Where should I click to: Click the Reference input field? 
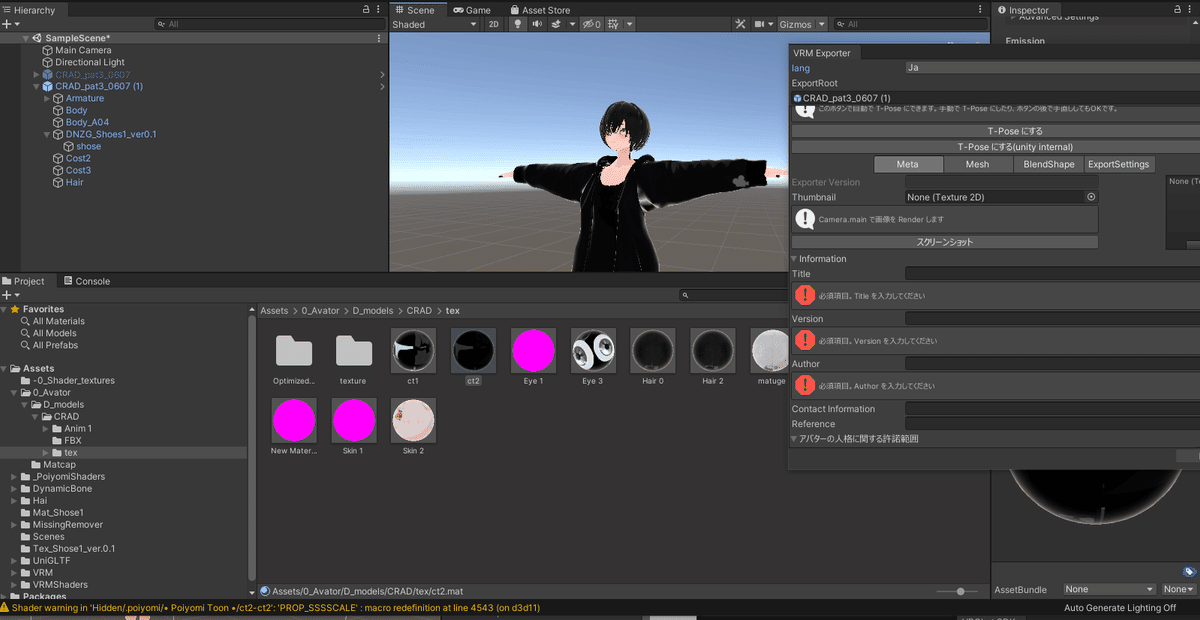(x=1052, y=424)
